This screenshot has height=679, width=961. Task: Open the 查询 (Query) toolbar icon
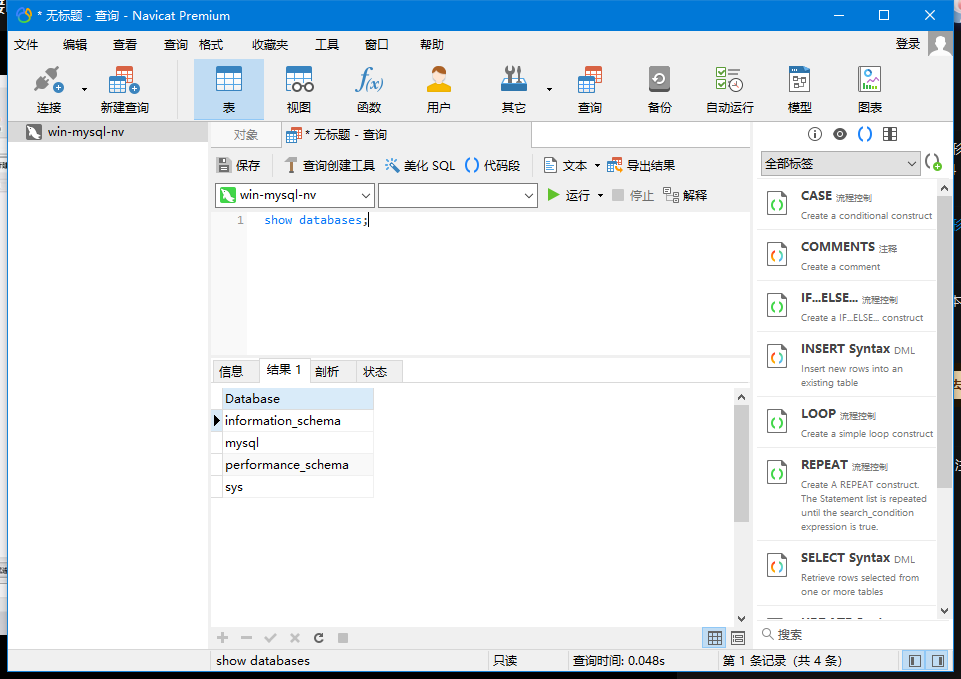590,89
